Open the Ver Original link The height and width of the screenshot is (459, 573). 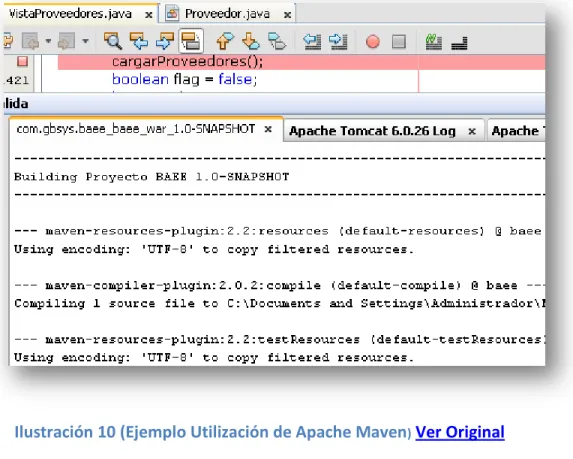460,432
